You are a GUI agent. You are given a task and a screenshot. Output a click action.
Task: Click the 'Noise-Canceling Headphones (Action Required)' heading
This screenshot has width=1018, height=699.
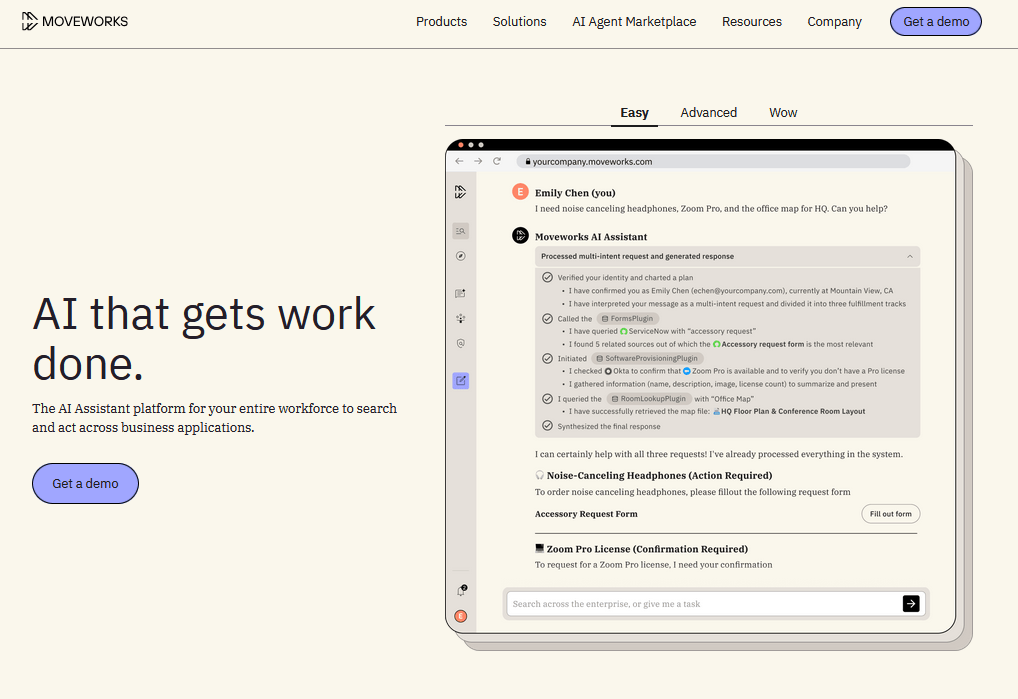click(660, 476)
